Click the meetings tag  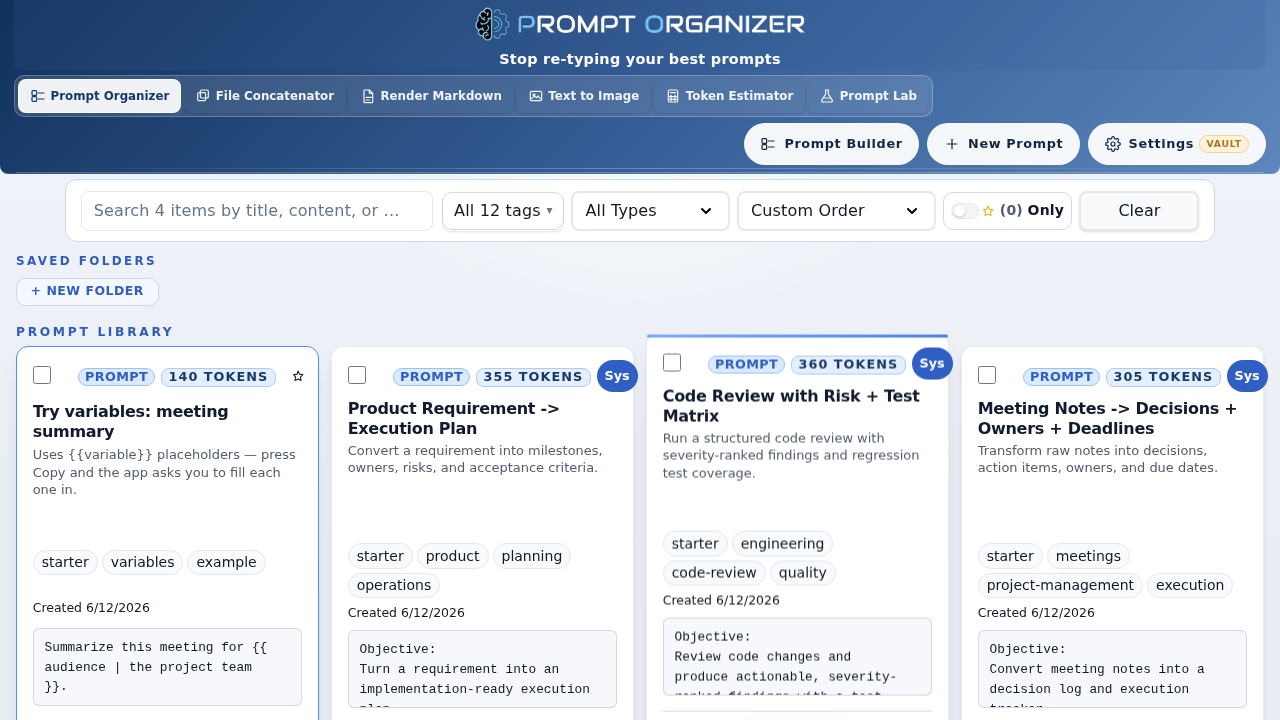tap(1088, 556)
